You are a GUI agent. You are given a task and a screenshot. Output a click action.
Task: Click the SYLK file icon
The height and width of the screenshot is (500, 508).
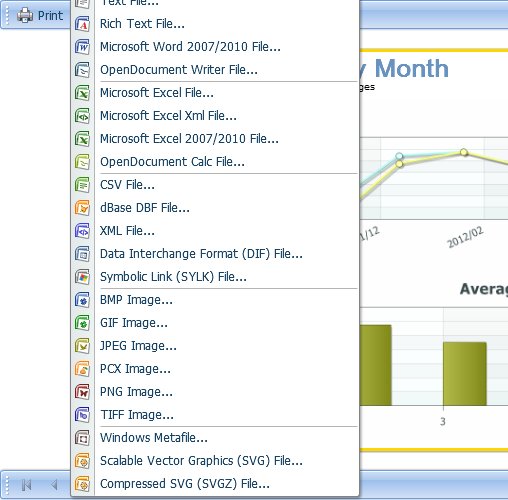point(82,277)
